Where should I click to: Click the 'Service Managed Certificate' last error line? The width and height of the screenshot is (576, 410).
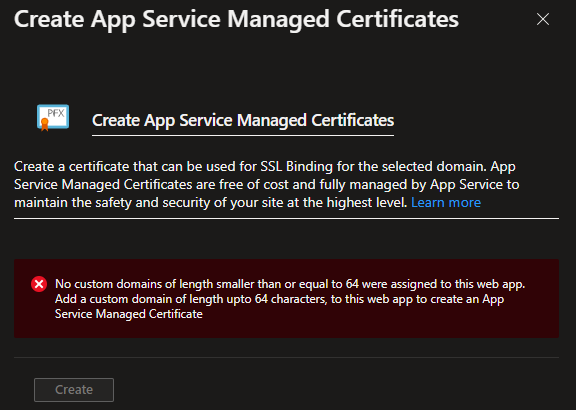pyautogui.click(x=129, y=314)
